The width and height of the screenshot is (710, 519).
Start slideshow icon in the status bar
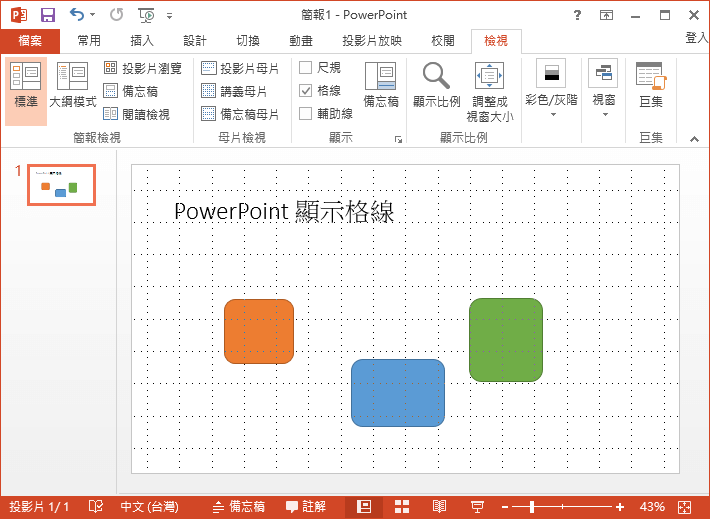(x=477, y=507)
